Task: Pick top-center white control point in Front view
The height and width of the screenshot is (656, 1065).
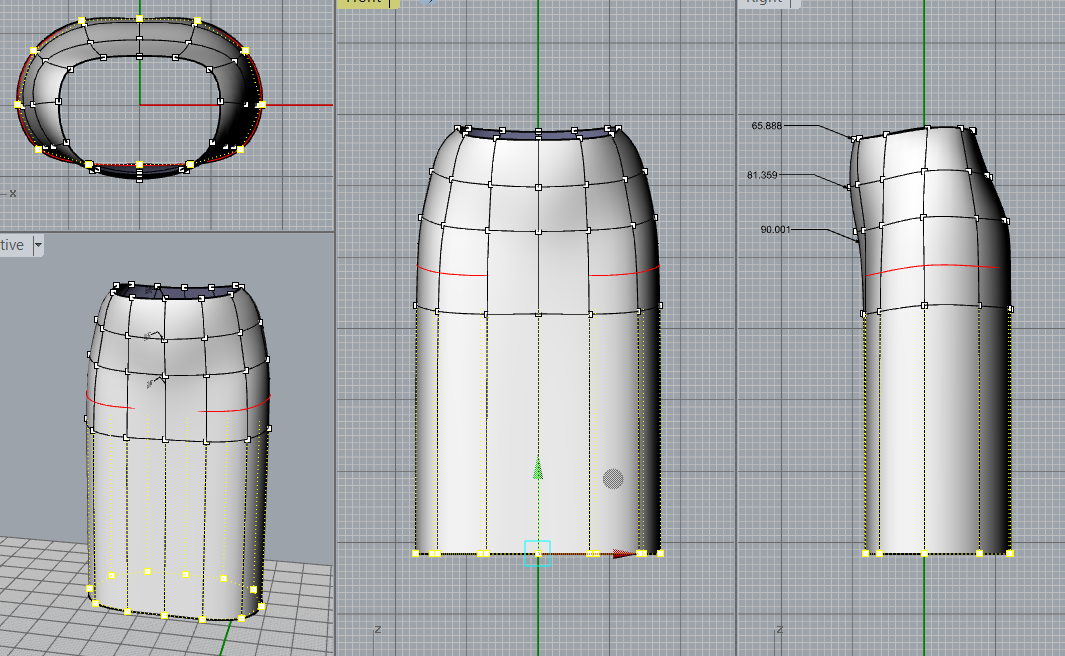Action: [538, 131]
